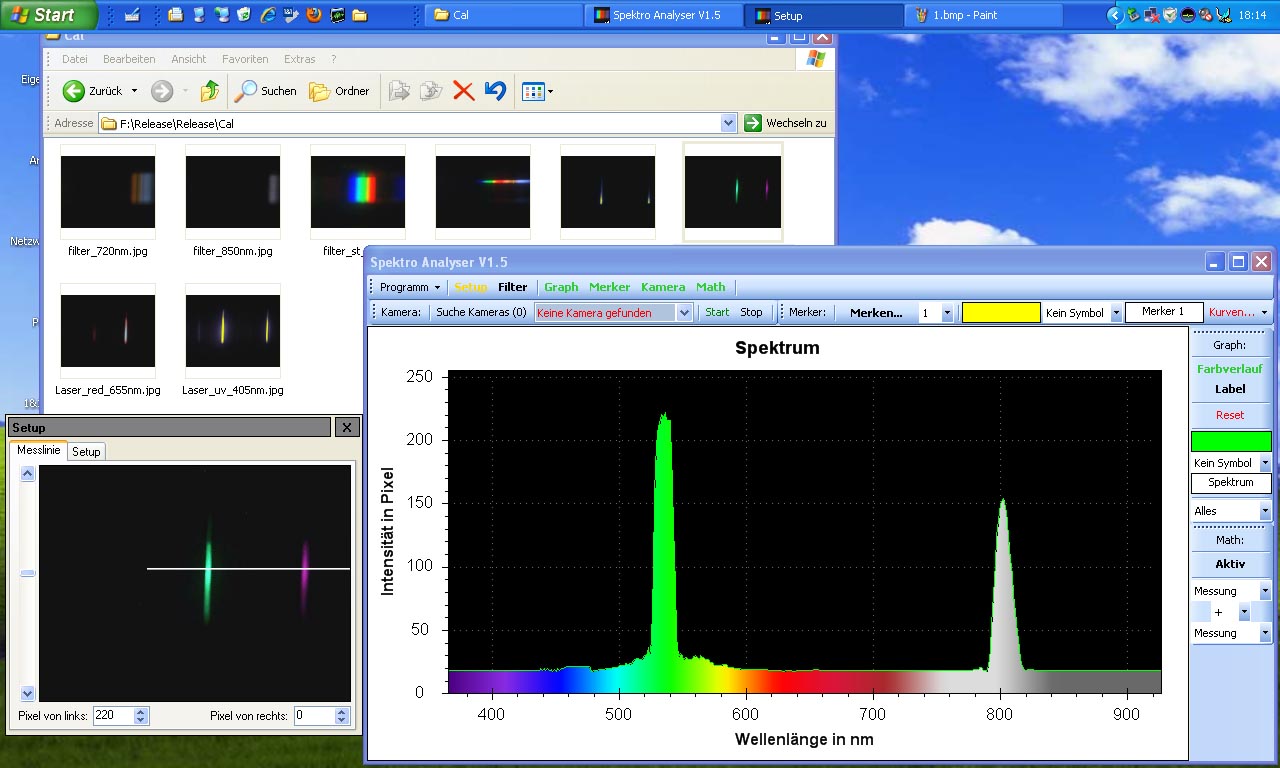Toggle the Farbverlauf graph option
This screenshot has width=1280, height=768.
coord(1230,369)
